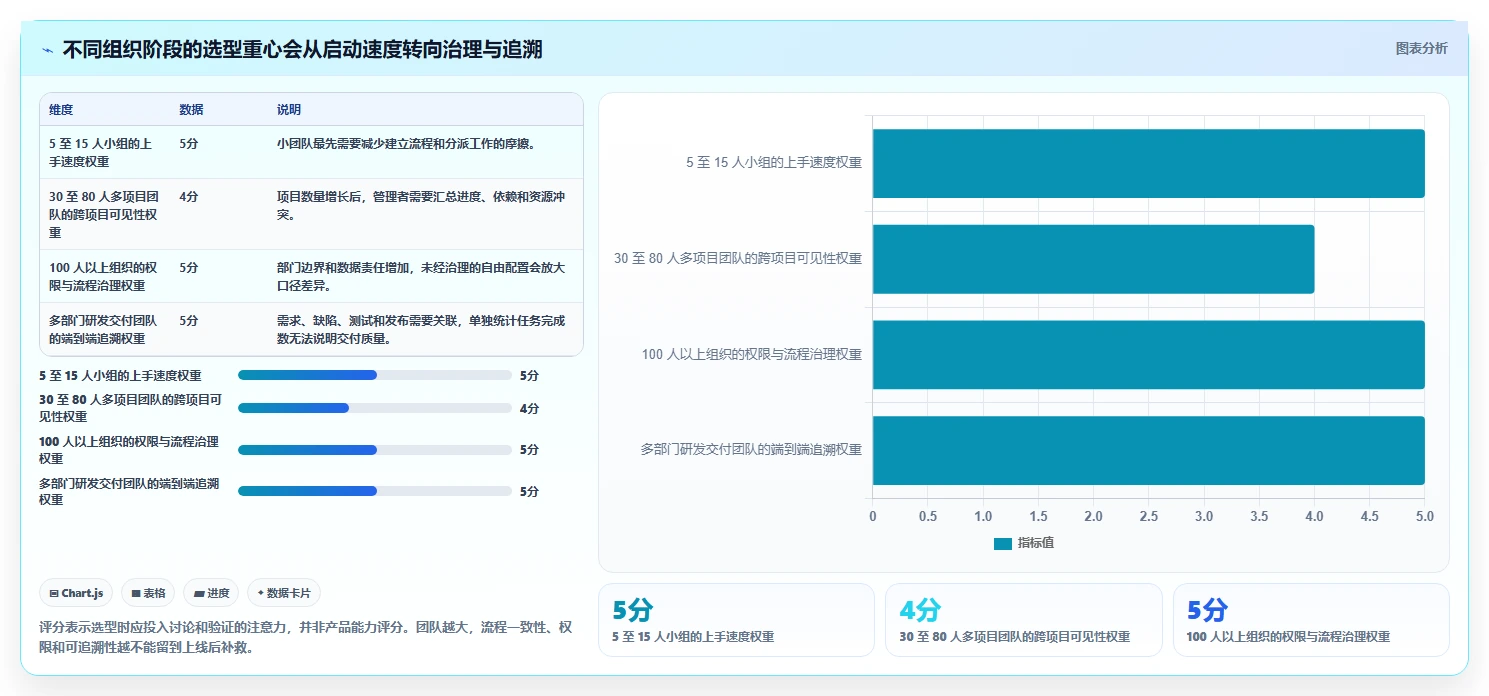
Task: Click description 项目数量增长后，管理者需要汇总进度
Action: (422, 206)
